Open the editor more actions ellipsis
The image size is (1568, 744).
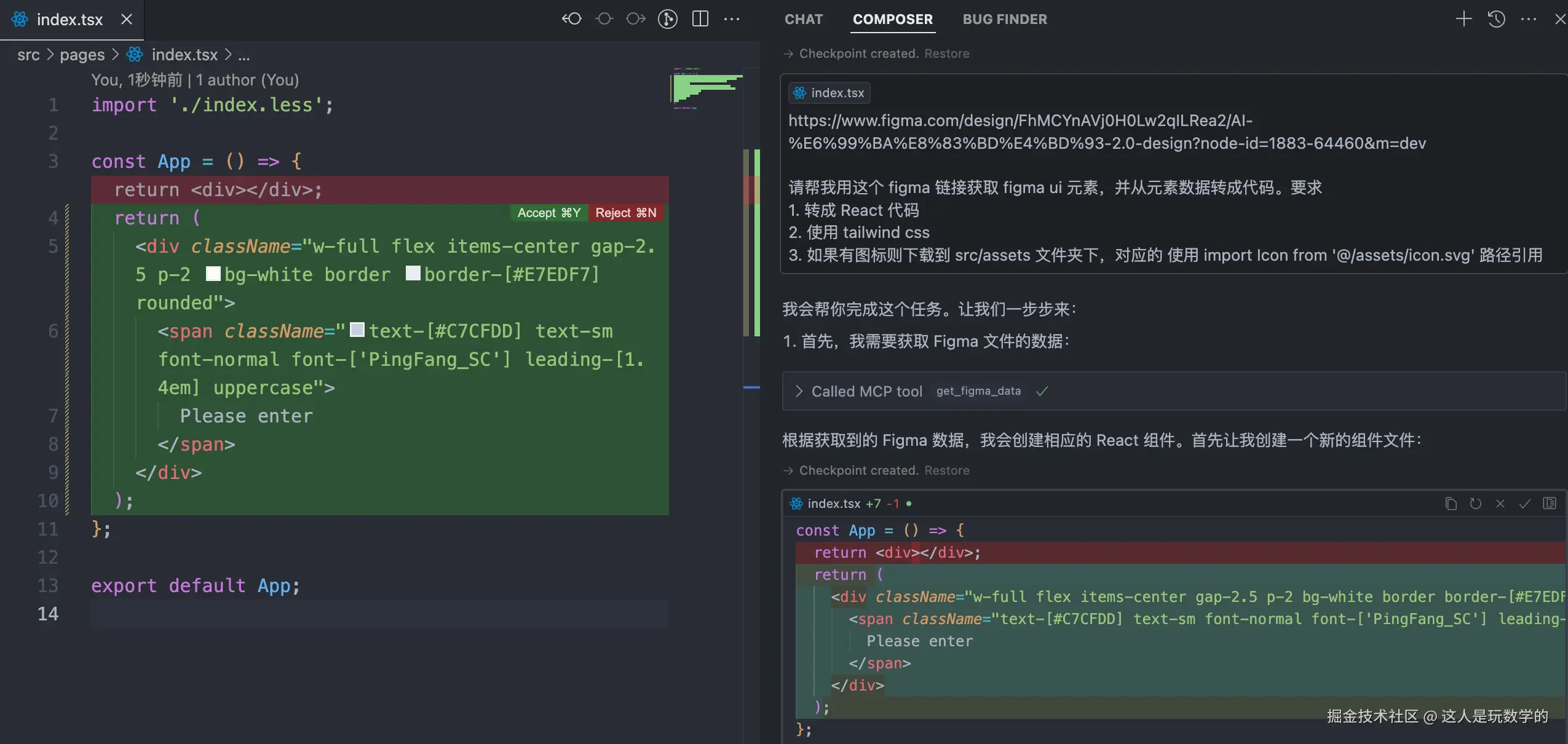point(732,19)
